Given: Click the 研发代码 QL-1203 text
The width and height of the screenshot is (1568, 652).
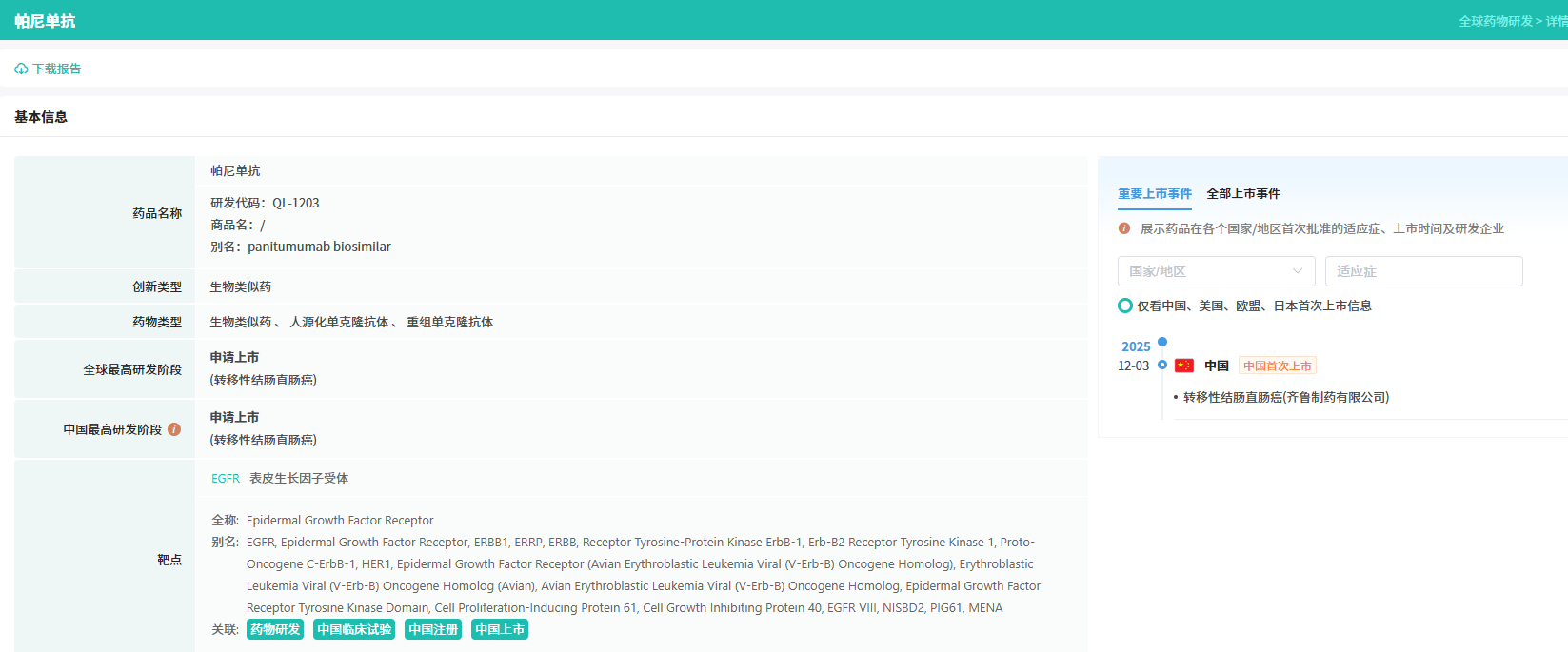Looking at the screenshot, I should point(265,203).
